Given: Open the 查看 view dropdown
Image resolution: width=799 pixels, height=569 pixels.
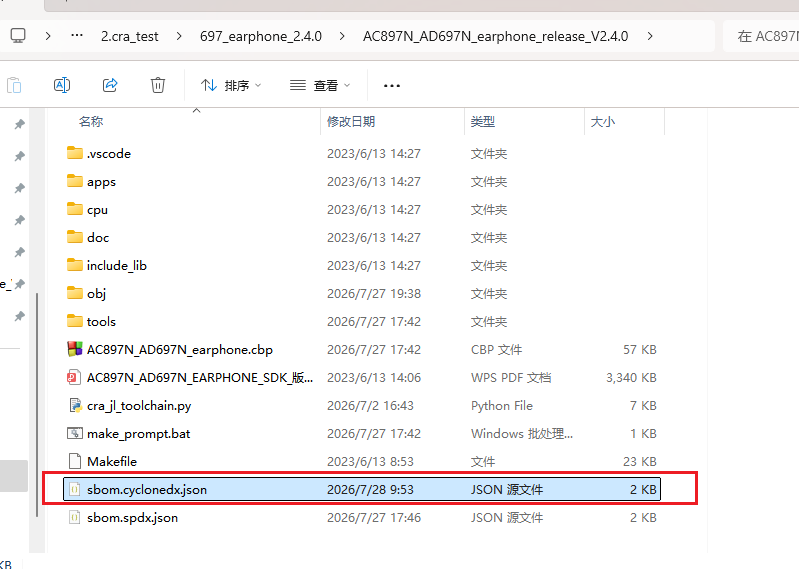Looking at the screenshot, I should [319, 85].
